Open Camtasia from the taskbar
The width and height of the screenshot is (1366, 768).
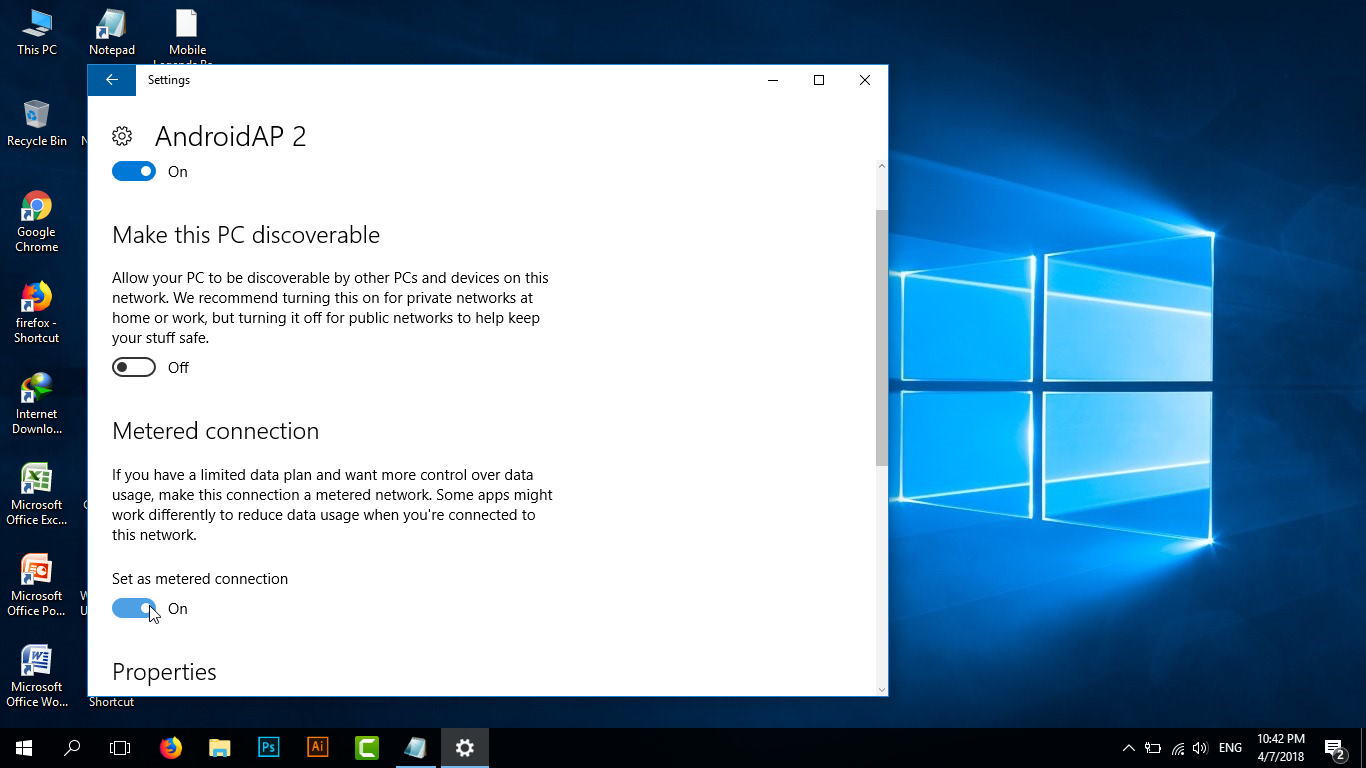point(366,747)
